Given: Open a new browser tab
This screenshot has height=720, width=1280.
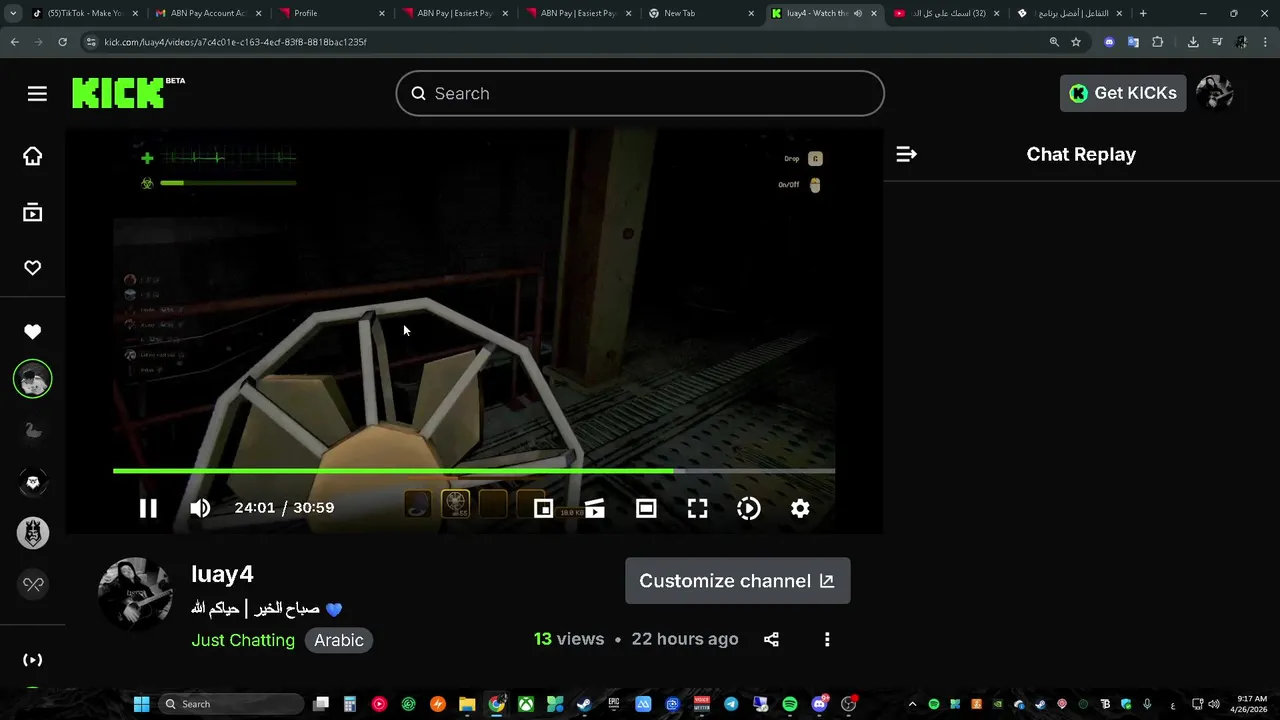Looking at the screenshot, I should [x=1143, y=13].
